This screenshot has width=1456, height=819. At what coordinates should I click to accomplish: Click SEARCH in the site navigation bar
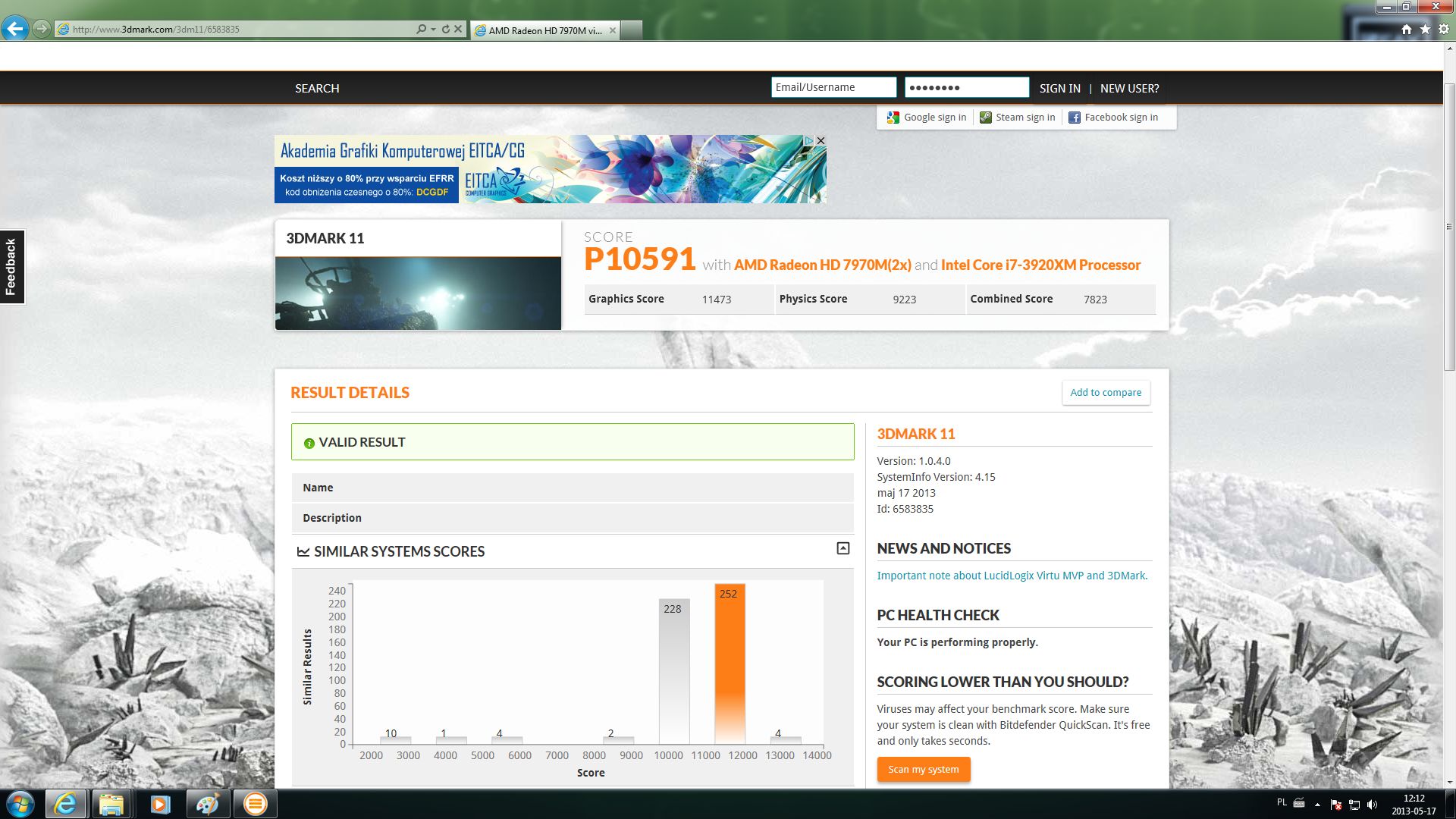[x=317, y=88]
